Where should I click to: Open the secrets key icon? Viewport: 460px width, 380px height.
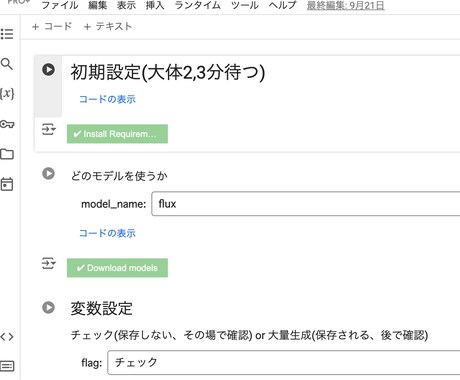point(7,124)
